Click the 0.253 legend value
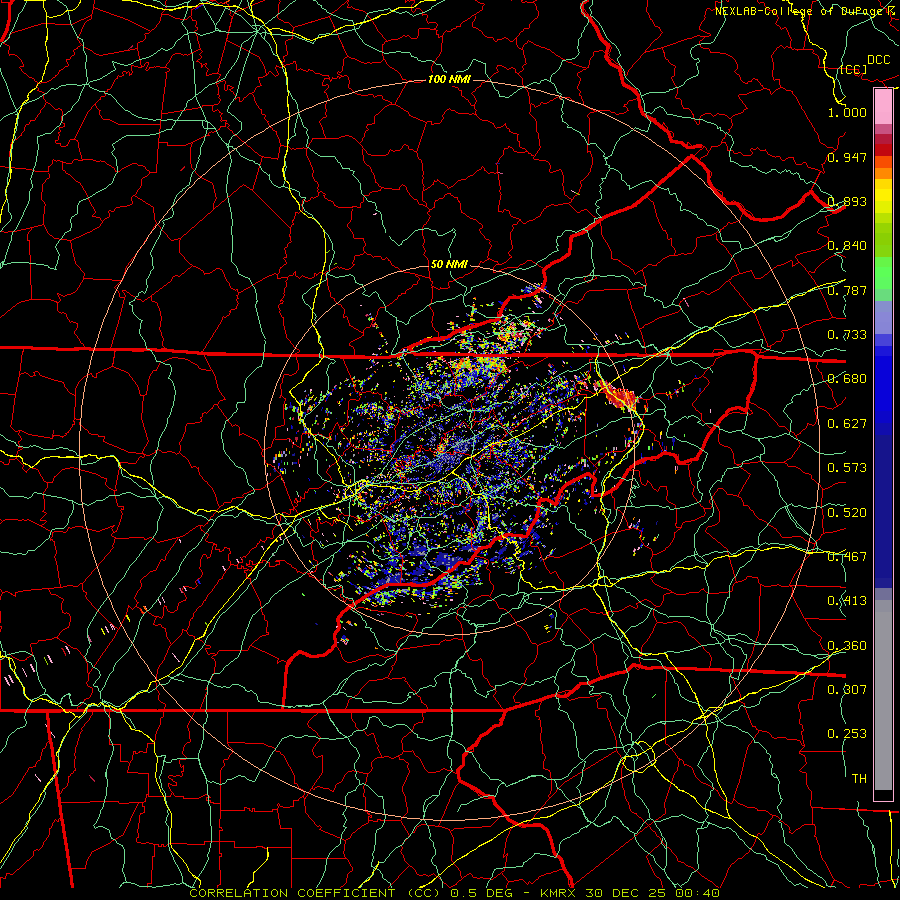The height and width of the screenshot is (900, 900). [847, 734]
